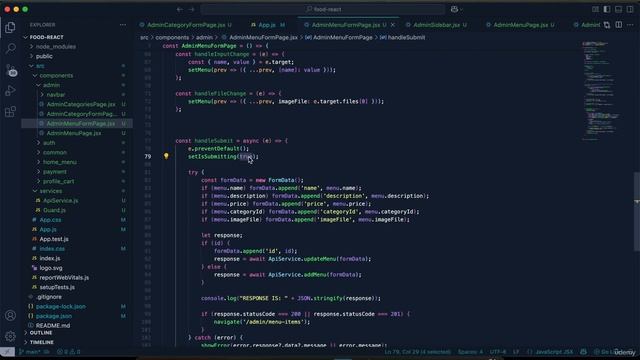The width and height of the screenshot is (640, 360).
Task: Open the Explorer view in activity bar
Action: click(x=10, y=27)
